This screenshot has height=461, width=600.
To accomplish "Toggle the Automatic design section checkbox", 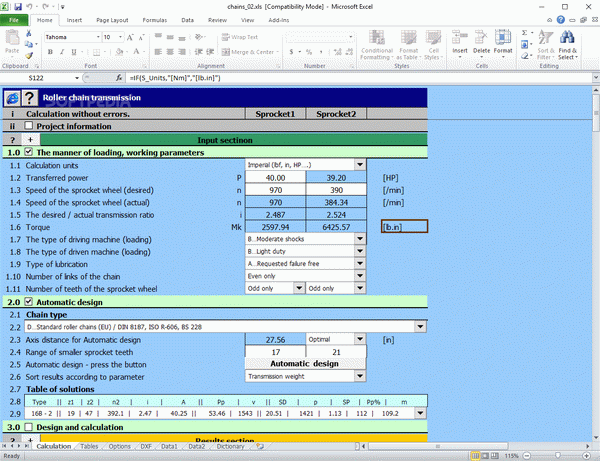I will 29,301.
